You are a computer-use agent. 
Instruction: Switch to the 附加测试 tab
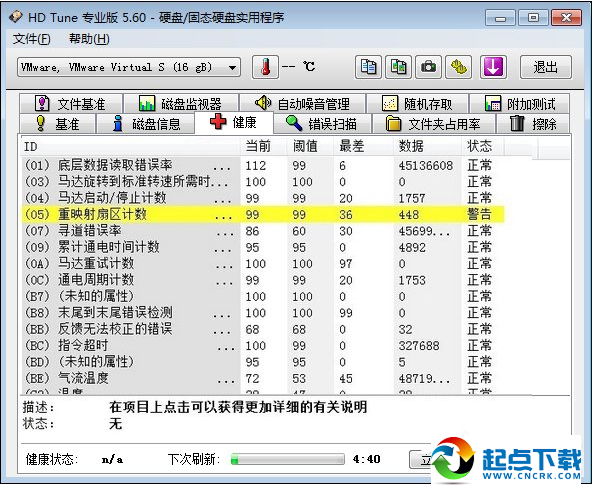tap(520, 103)
